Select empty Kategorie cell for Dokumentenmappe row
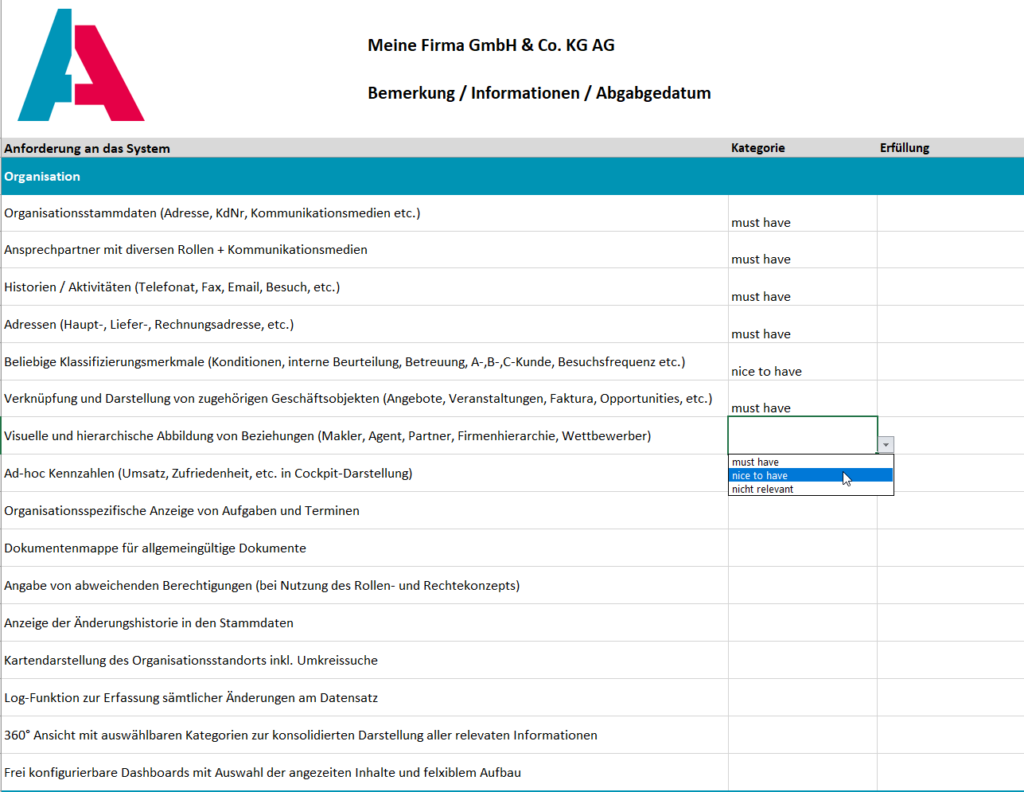The width and height of the screenshot is (1024, 792). (803, 548)
